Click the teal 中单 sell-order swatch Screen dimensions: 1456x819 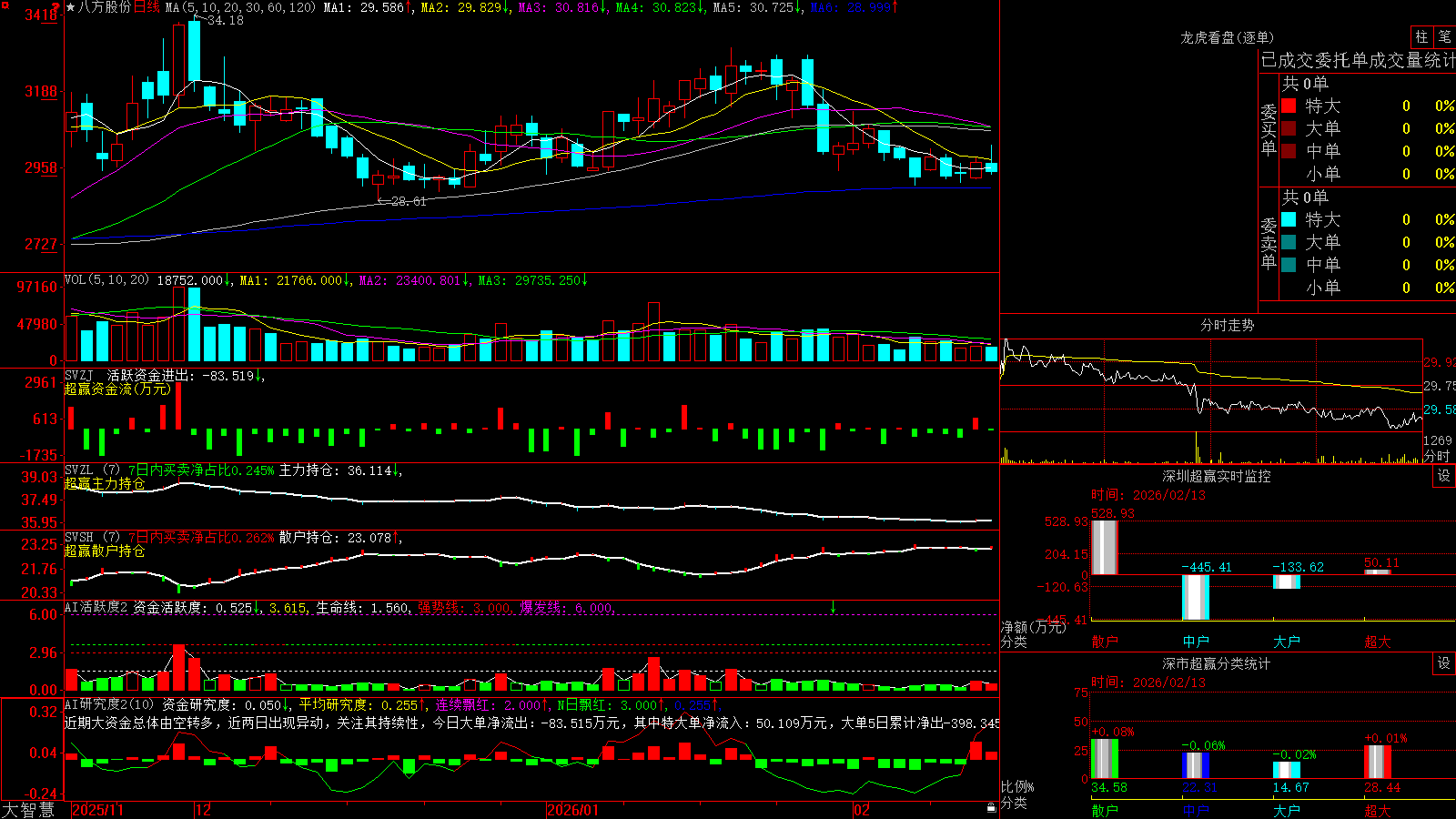tap(1289, 265)
